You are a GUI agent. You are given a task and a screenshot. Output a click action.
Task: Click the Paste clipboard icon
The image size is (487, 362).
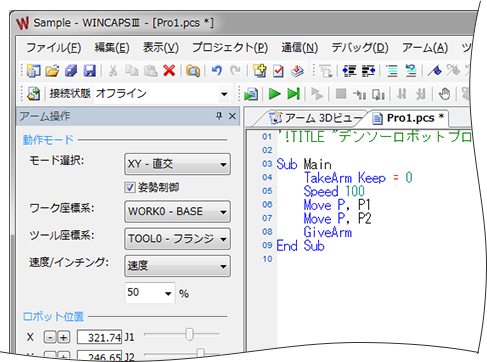click(x=150, y=71)
